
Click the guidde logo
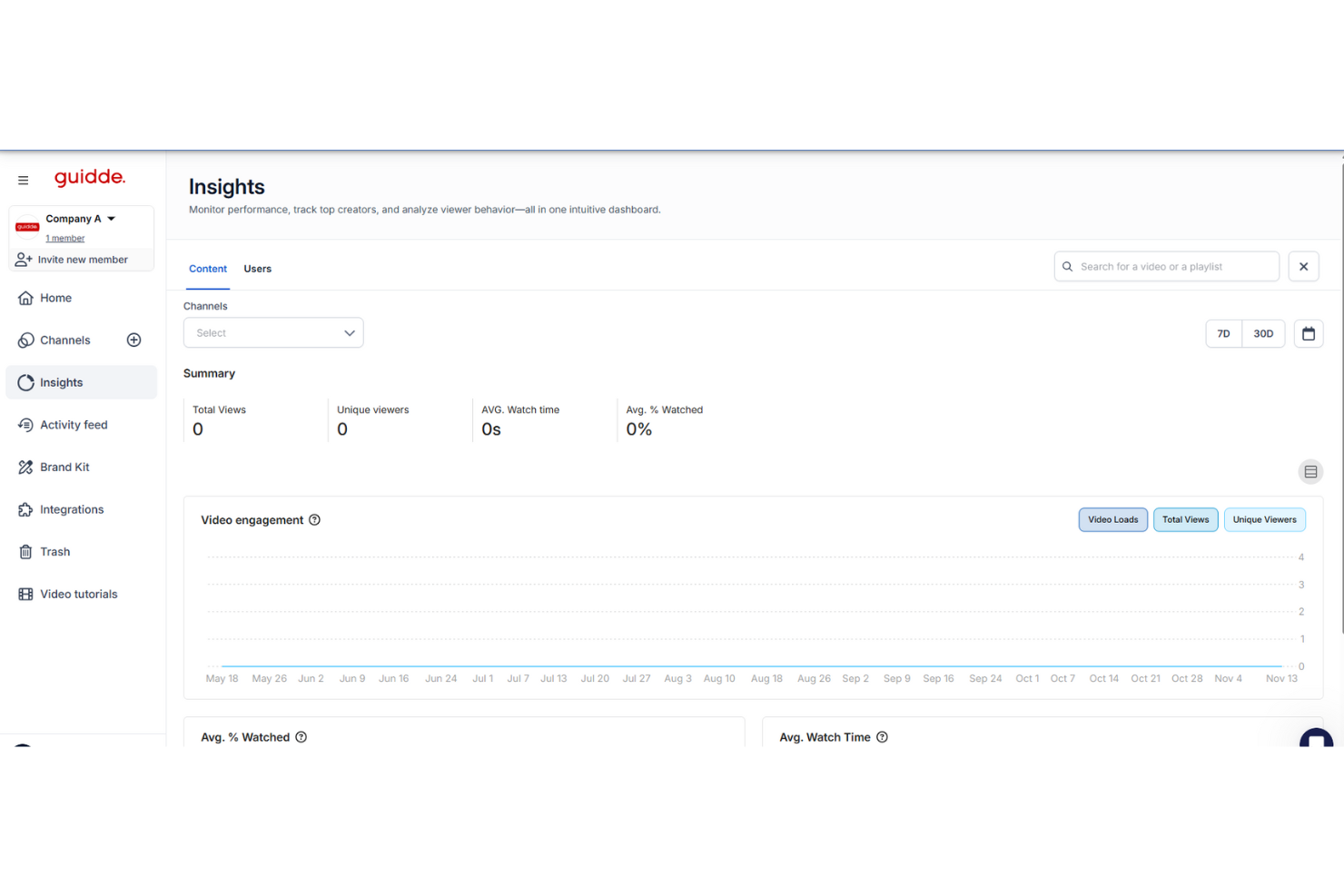pos(90,177)
